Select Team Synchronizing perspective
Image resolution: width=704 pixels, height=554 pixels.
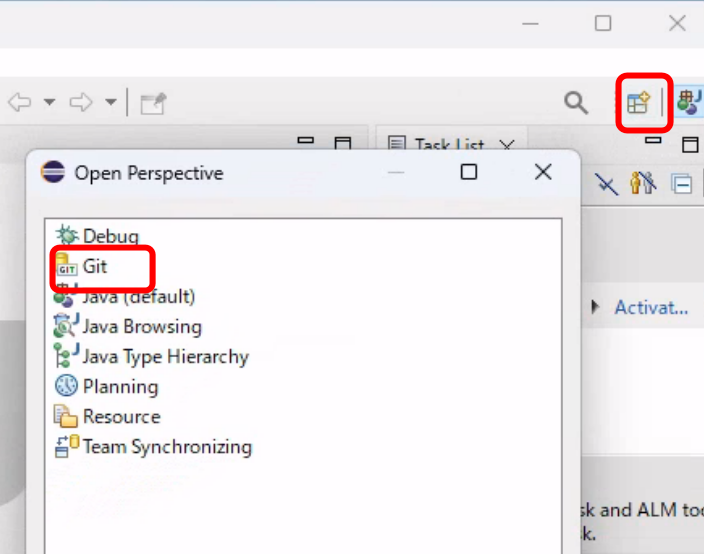166,446
